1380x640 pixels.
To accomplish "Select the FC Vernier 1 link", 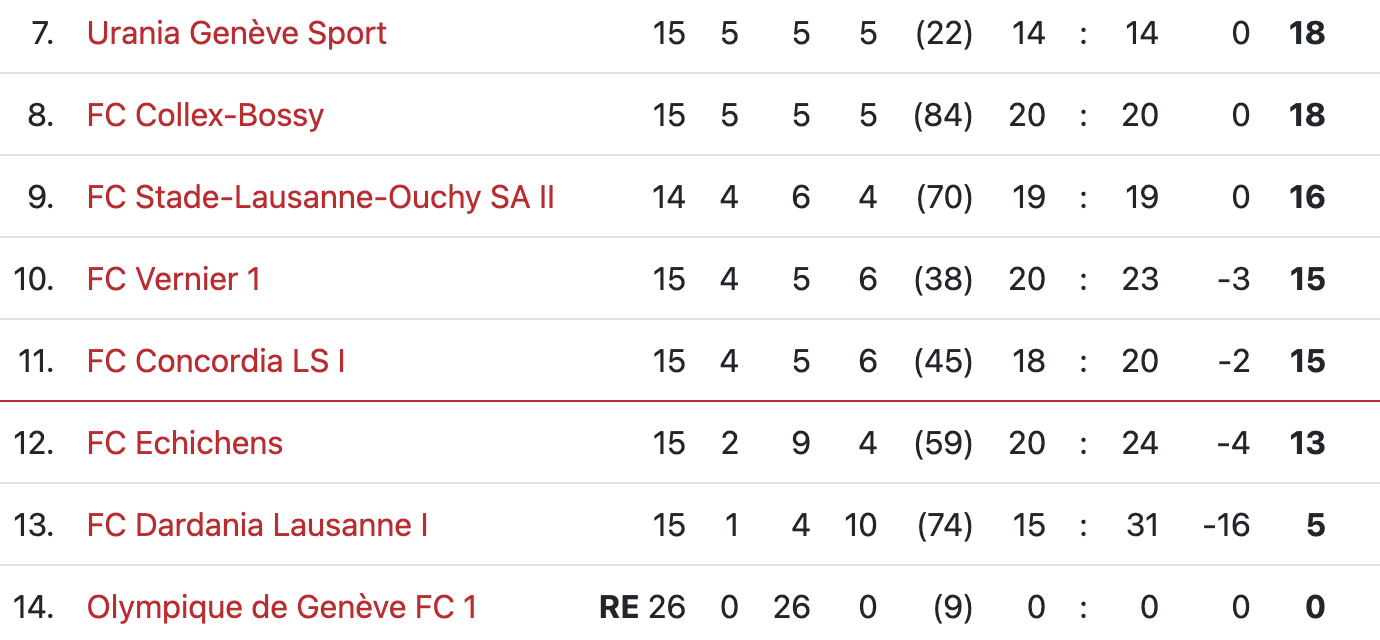I will [x=173, y=280].
